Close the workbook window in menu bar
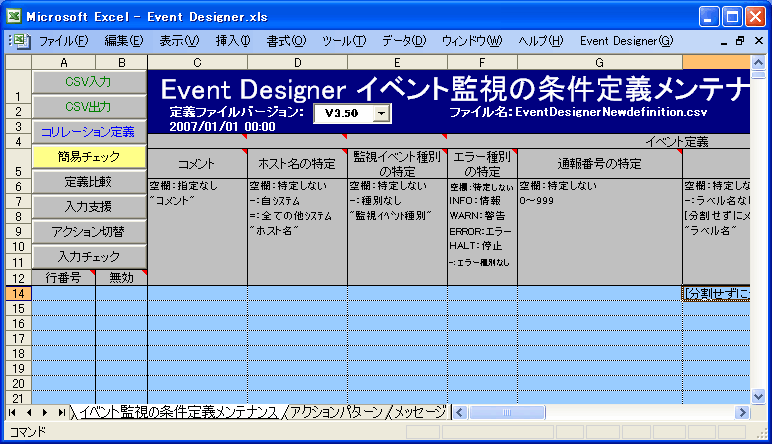 [759, 41]
